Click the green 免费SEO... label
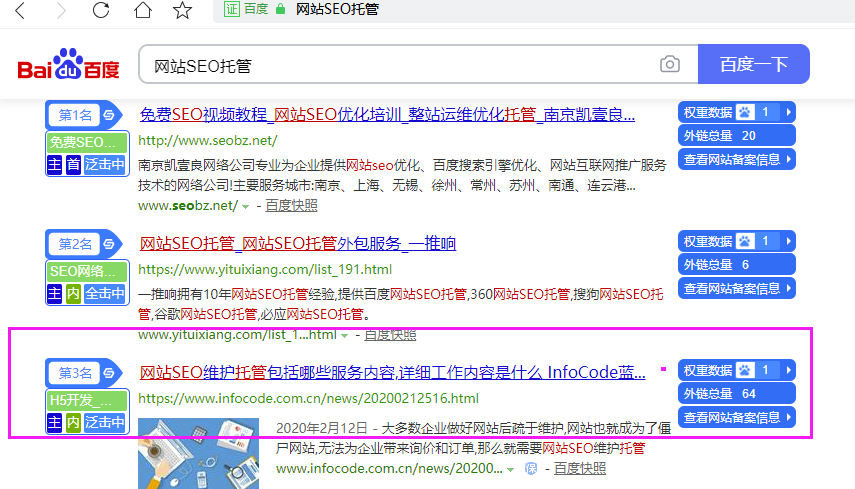 coord(87,142)
